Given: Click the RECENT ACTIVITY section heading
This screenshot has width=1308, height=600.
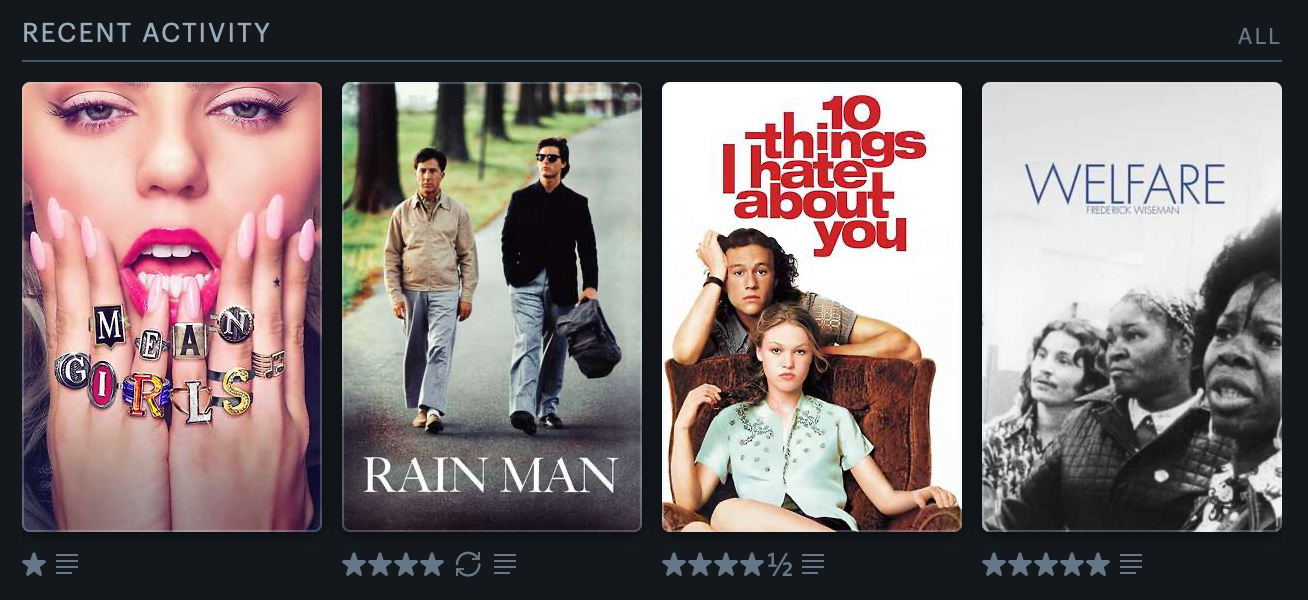Looking at the screenshot, I should pyautogui.click(x=146, y=33).
